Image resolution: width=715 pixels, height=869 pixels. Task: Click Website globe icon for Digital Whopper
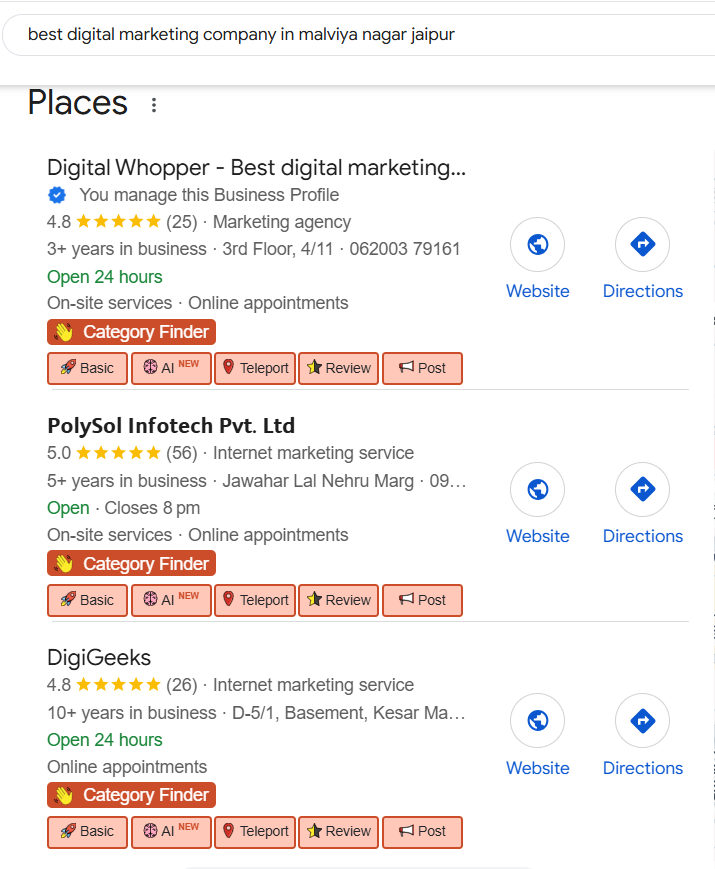click(537, 245)
